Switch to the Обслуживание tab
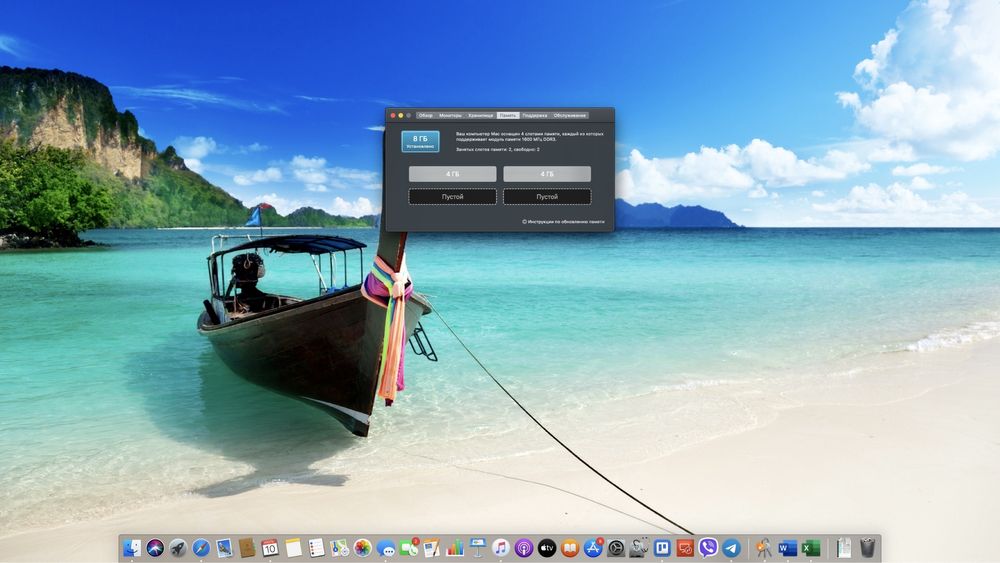Screen dimensions: 1000x563 (x=570, y=115)
